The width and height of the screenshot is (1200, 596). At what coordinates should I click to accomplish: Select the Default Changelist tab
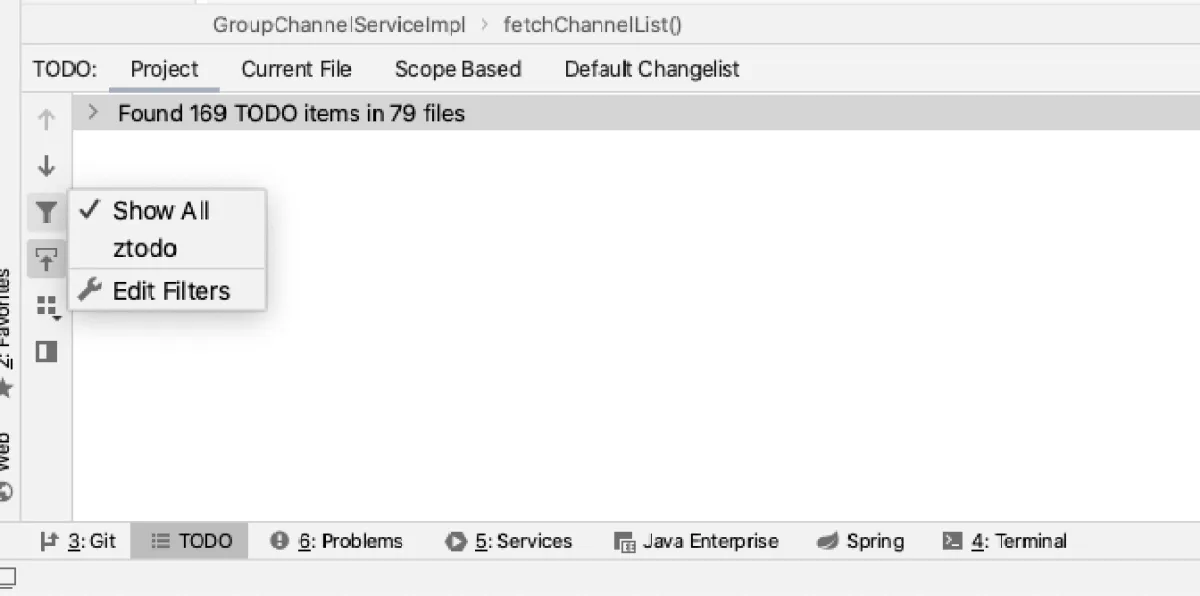pos(651,69)
